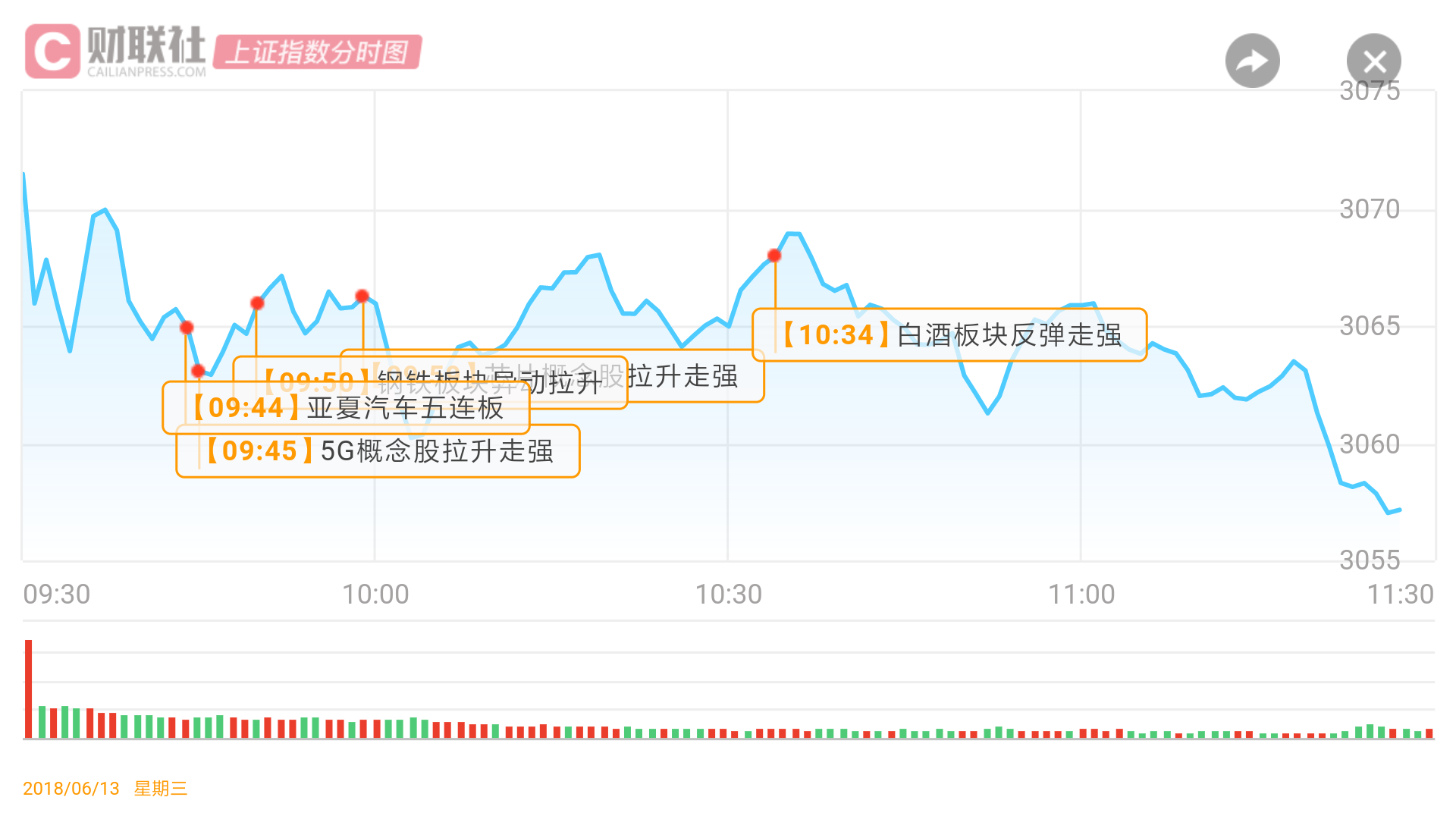Screen dimensions: 1456x819
Task: Tap the red marker above 09:45 annotation
Action: tap(196, 371)
